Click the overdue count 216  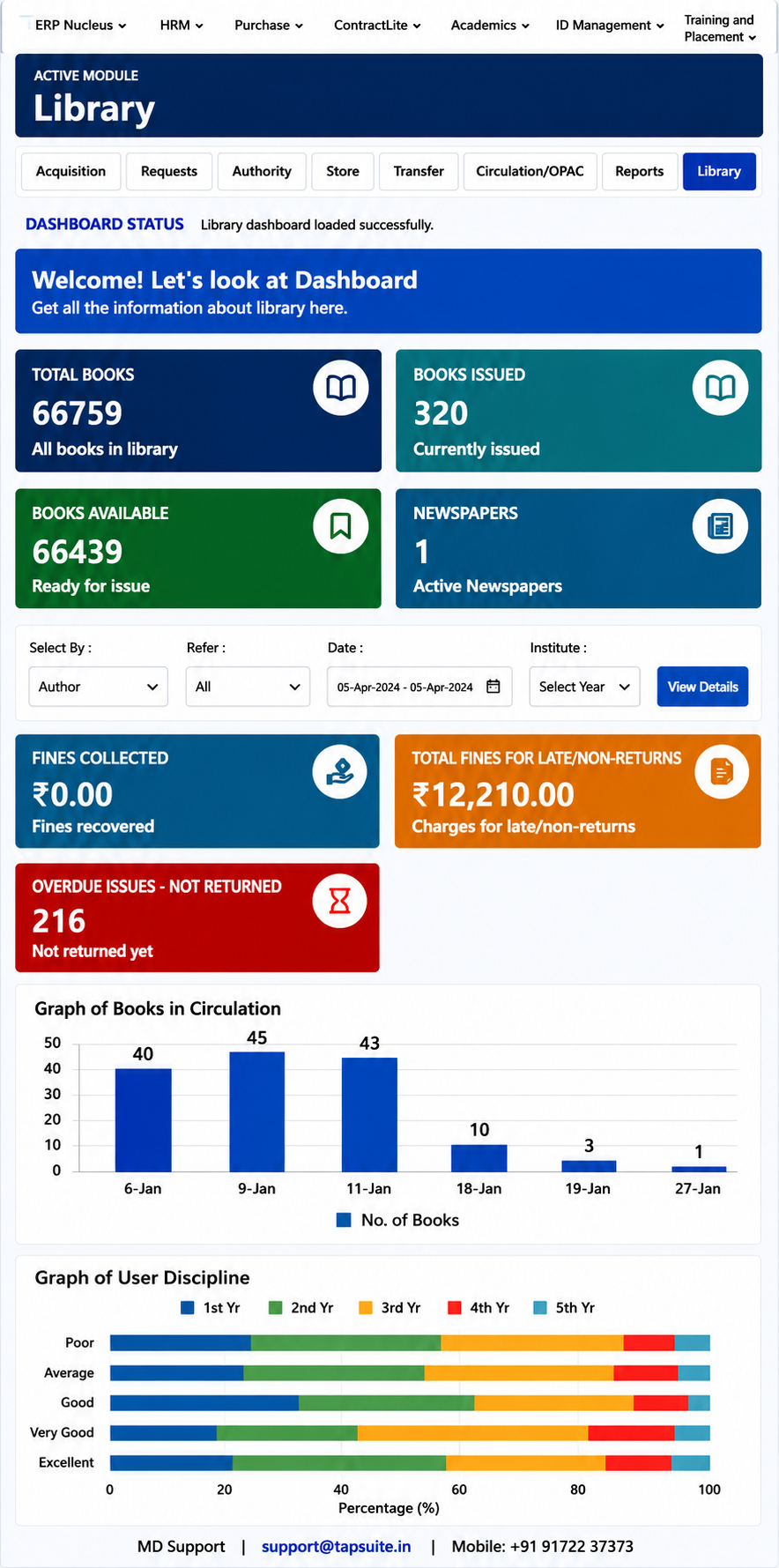[x=59, y=922]
